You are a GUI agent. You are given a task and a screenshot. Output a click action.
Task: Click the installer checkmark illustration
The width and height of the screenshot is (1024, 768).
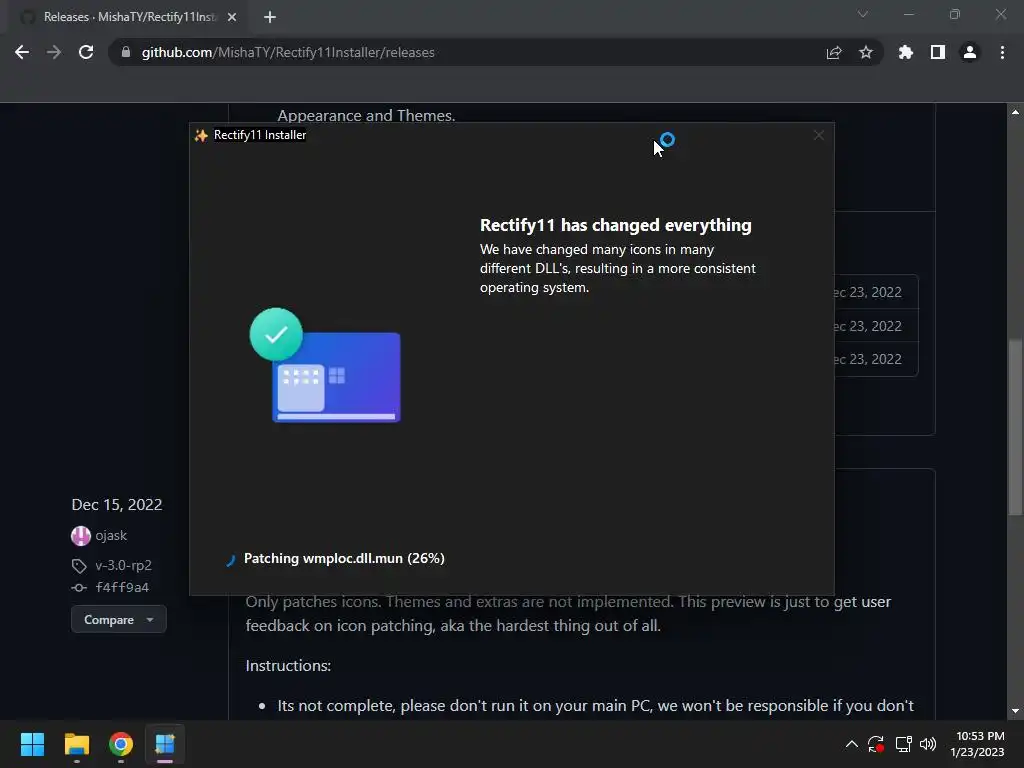(325, 365)
